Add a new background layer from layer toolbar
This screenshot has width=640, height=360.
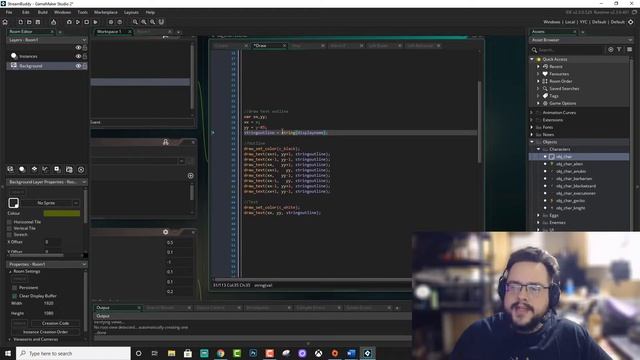pyautogui.click(x=11, y=169)
